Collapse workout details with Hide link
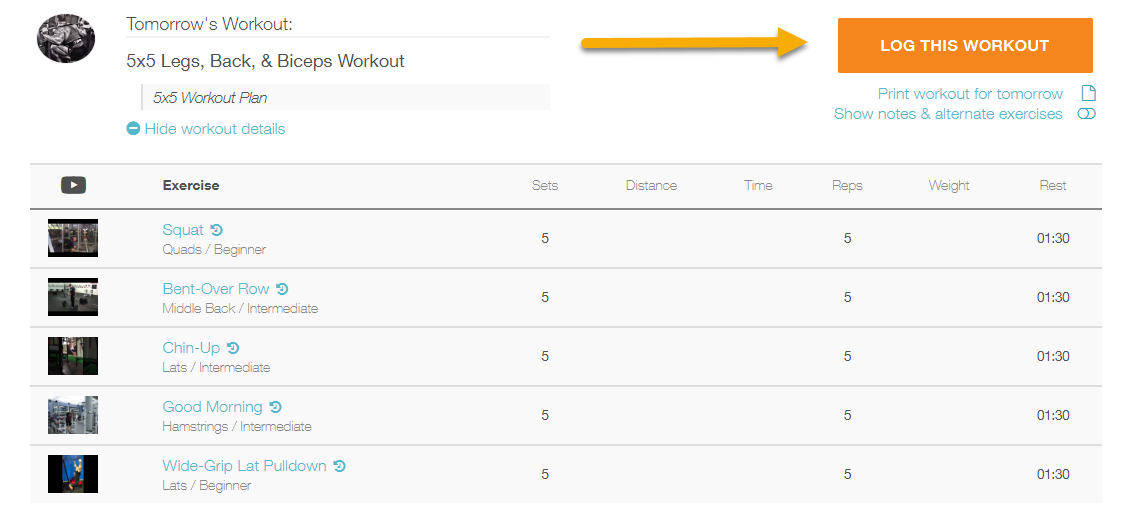This screenshot has height=518, width=1130. tap(206, 129)
